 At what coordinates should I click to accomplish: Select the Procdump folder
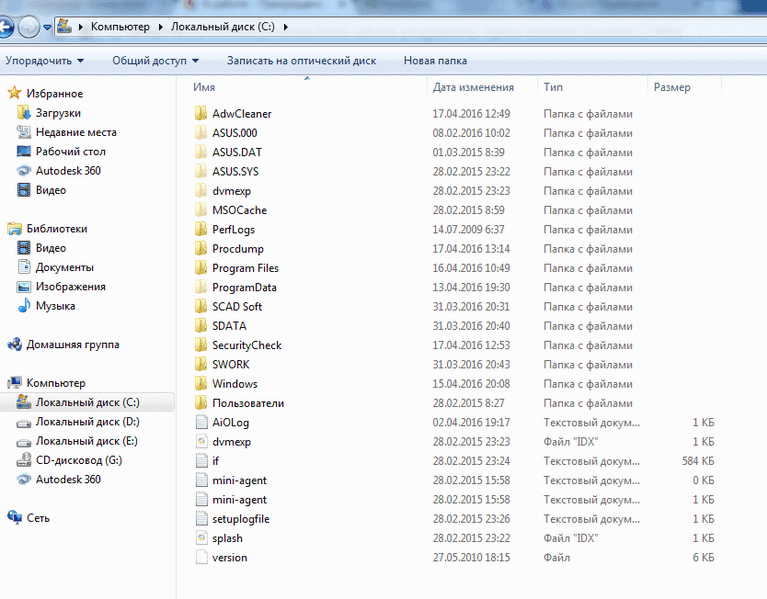click(238, 249)
